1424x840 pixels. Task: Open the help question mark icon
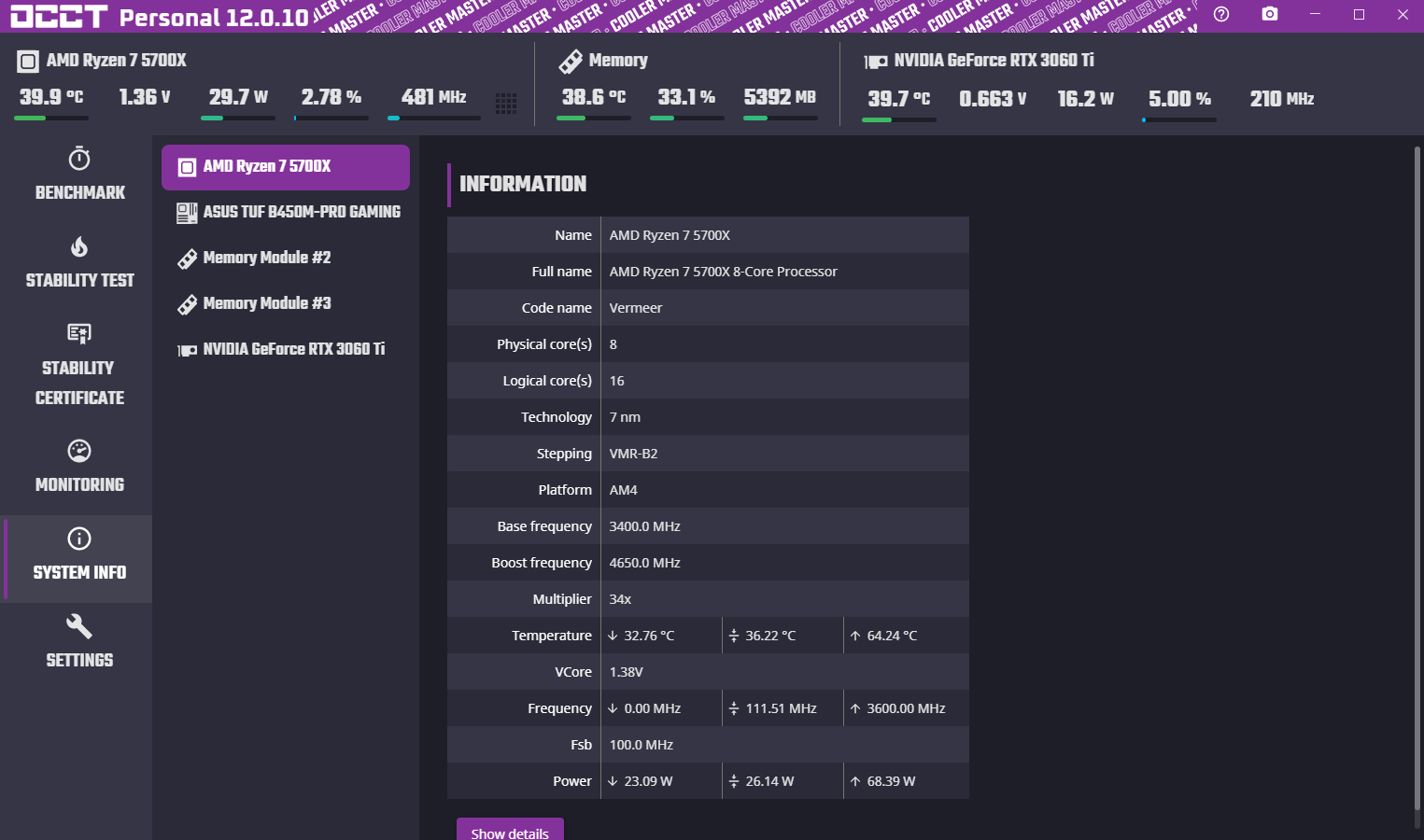coord(1221,14)
